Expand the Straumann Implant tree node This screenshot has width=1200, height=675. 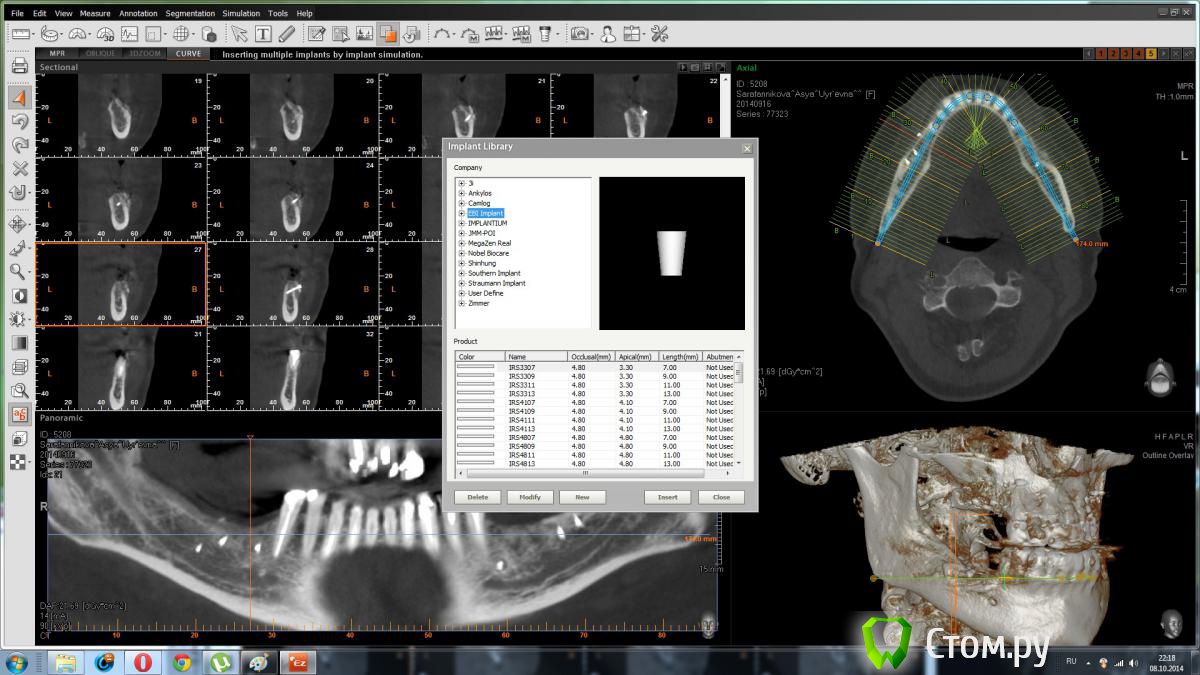(461, 283)
